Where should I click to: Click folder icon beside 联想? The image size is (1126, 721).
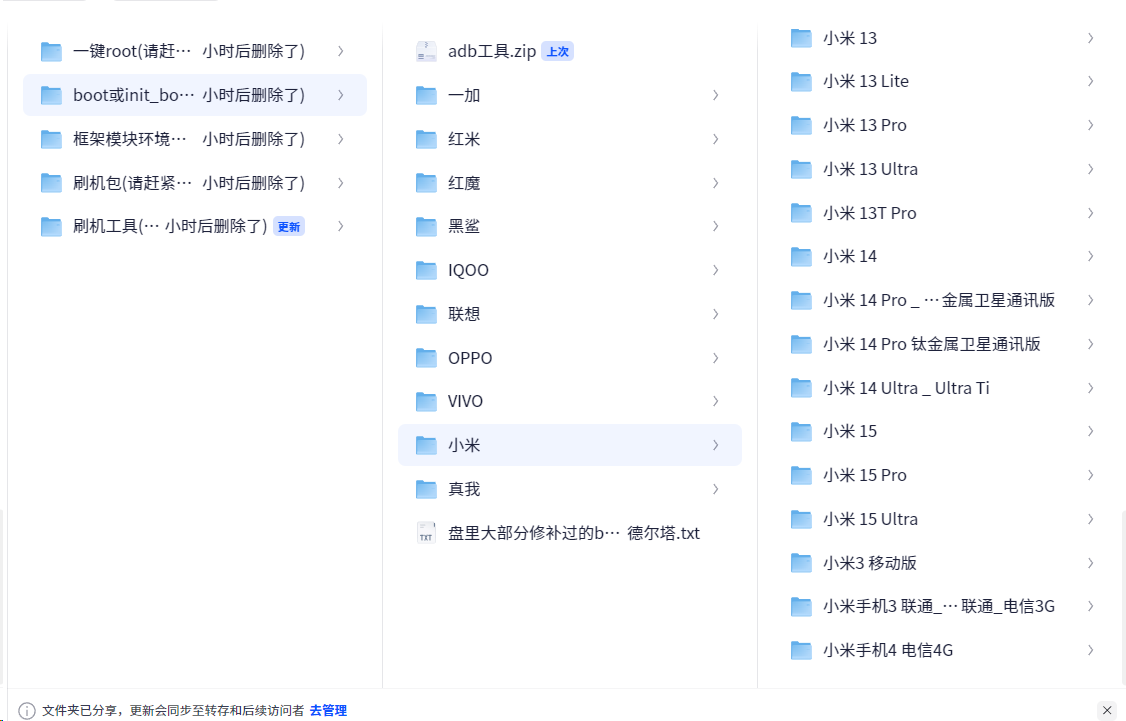(x=426, y=314)
